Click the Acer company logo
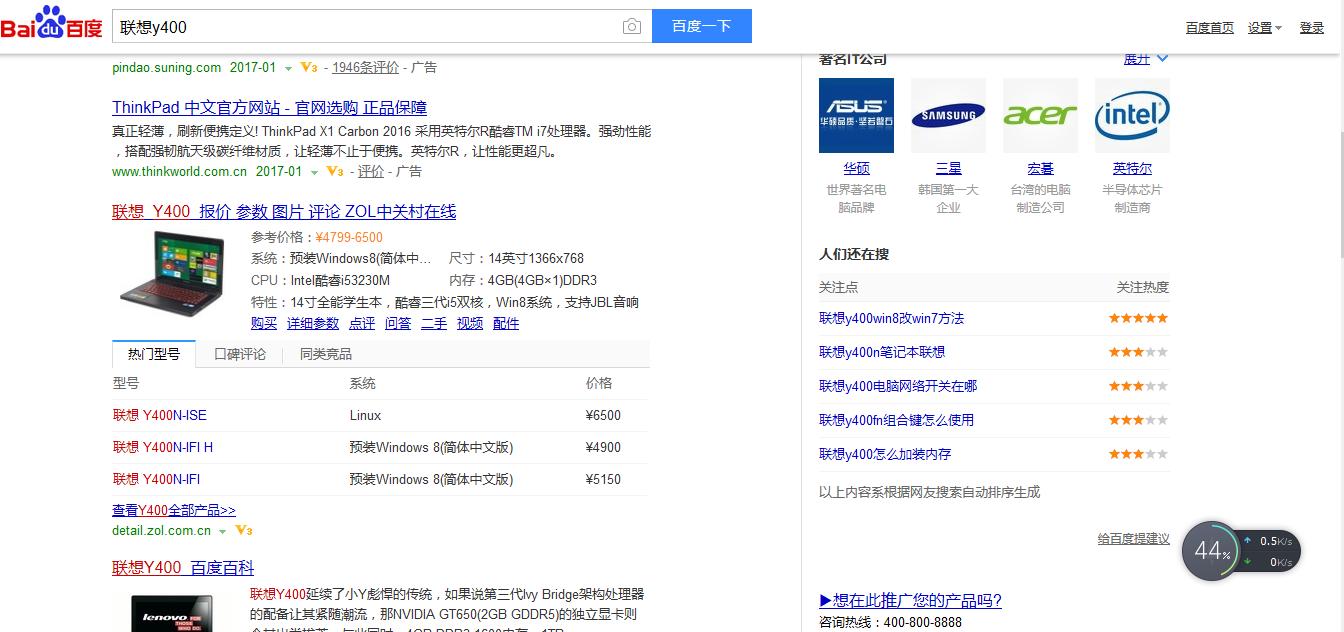Viewport: 1344px width, 632px height. click(1040, 115)
